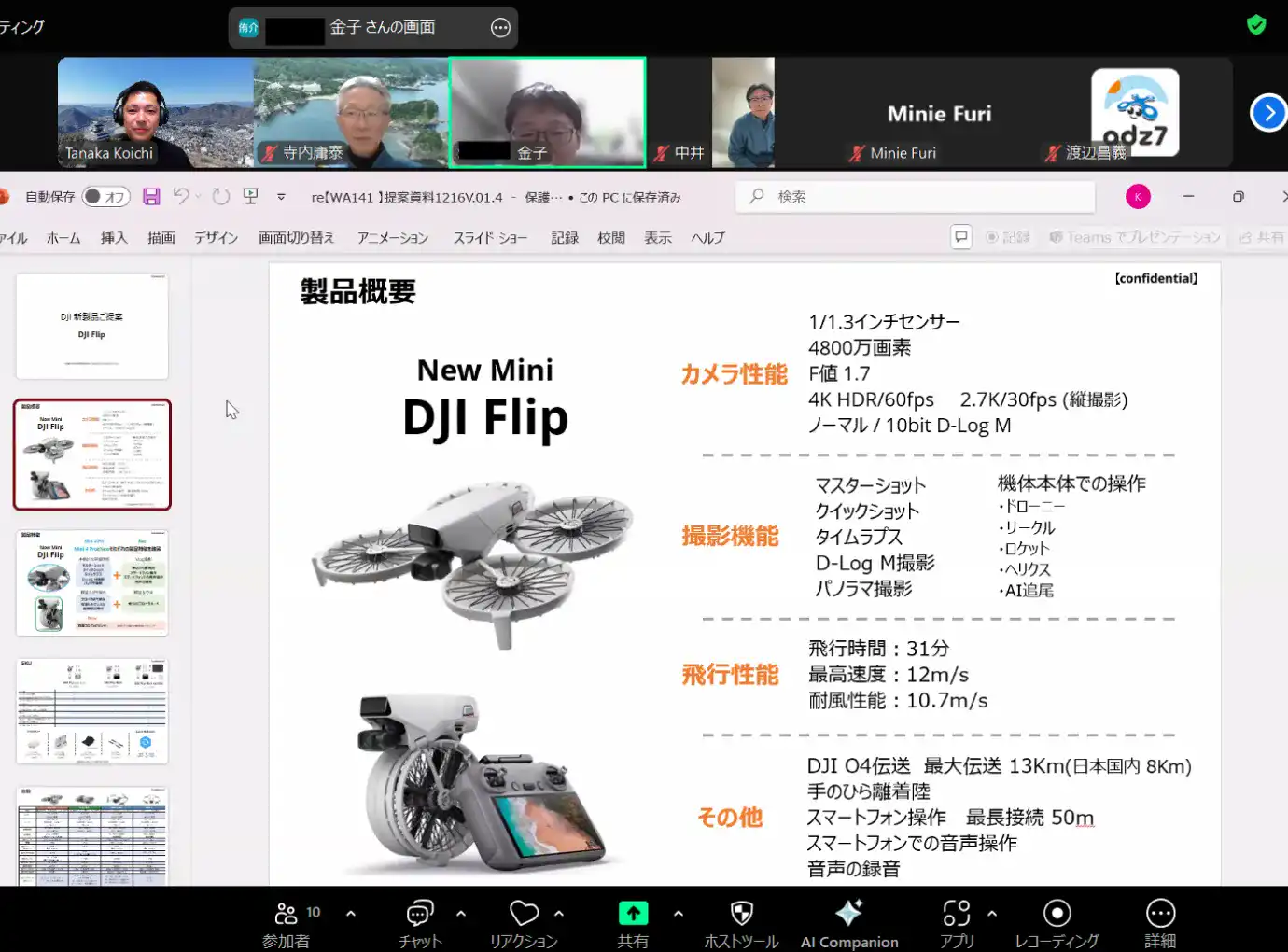
Task: Open the ヘルプ ribbon tab
Action: click(708, 238)
